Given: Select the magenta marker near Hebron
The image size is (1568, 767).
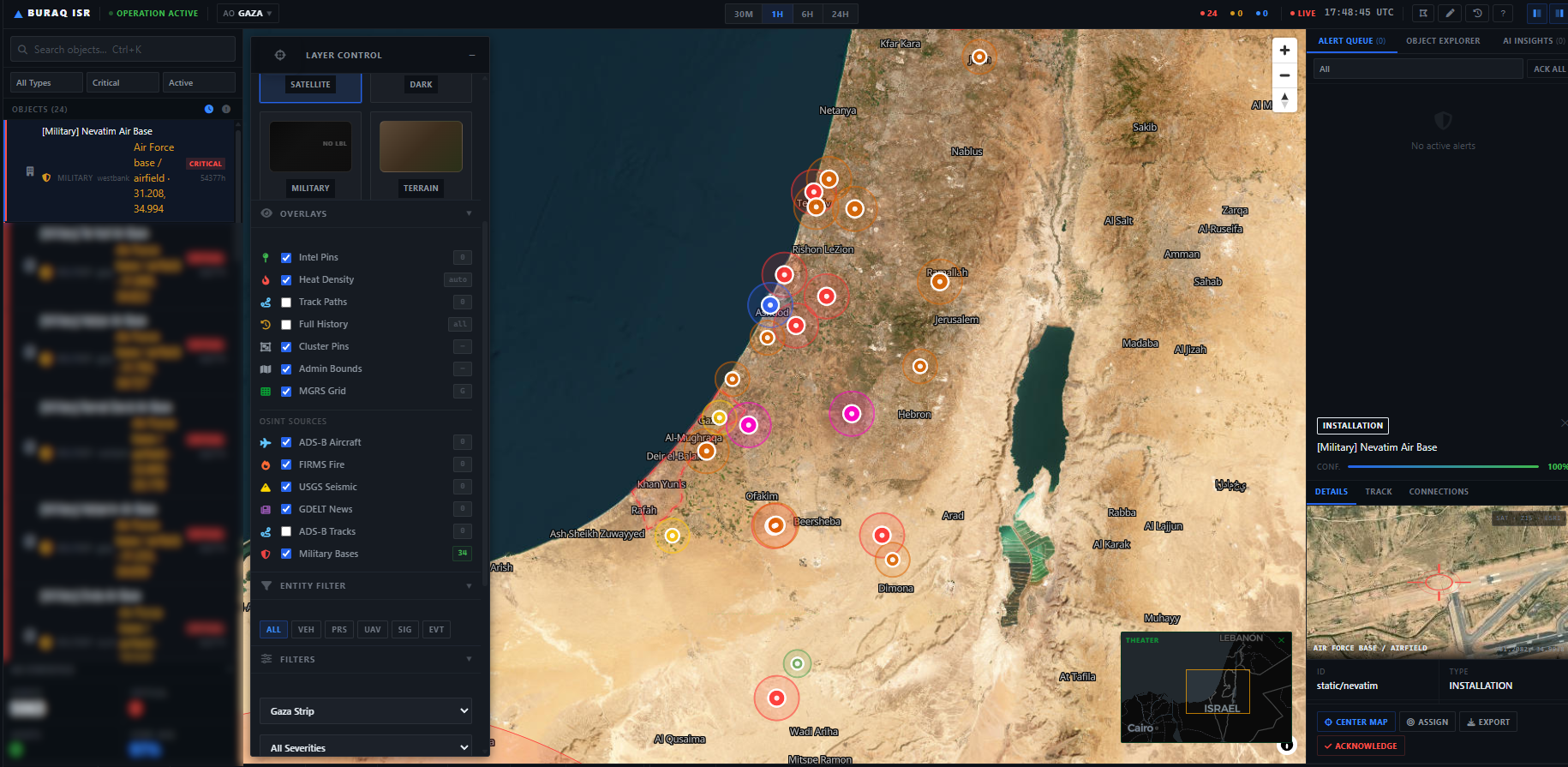Looking at the screenshot, I should click(852, 413).
